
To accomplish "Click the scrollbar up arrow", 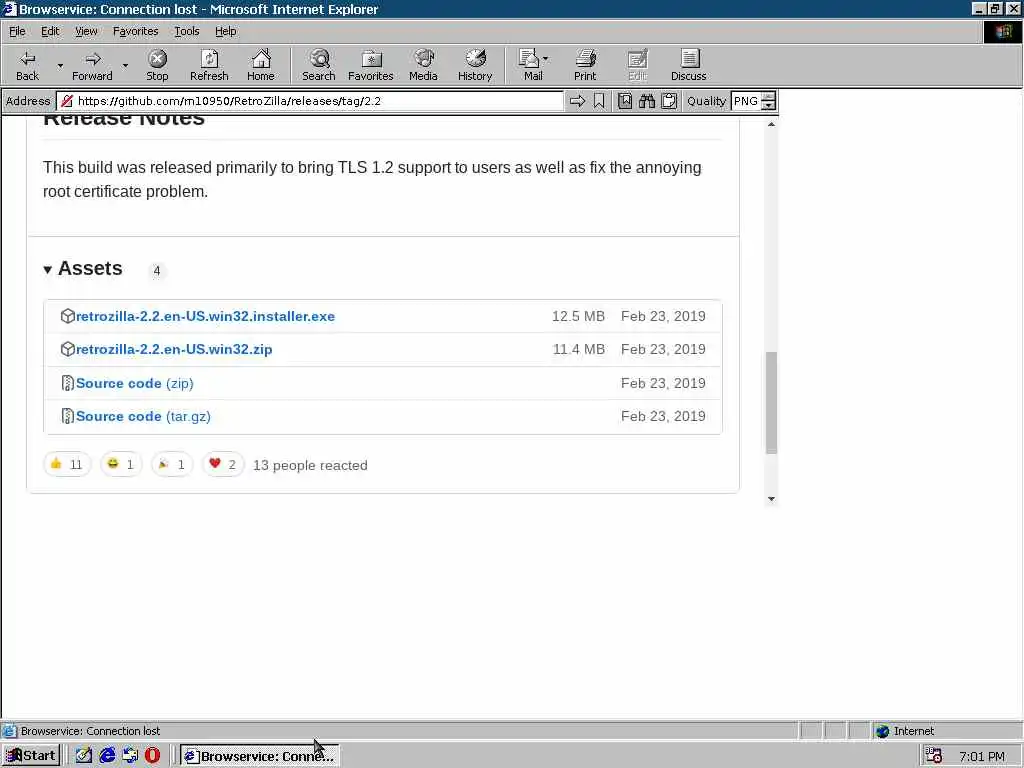I will tap(771, 124).
